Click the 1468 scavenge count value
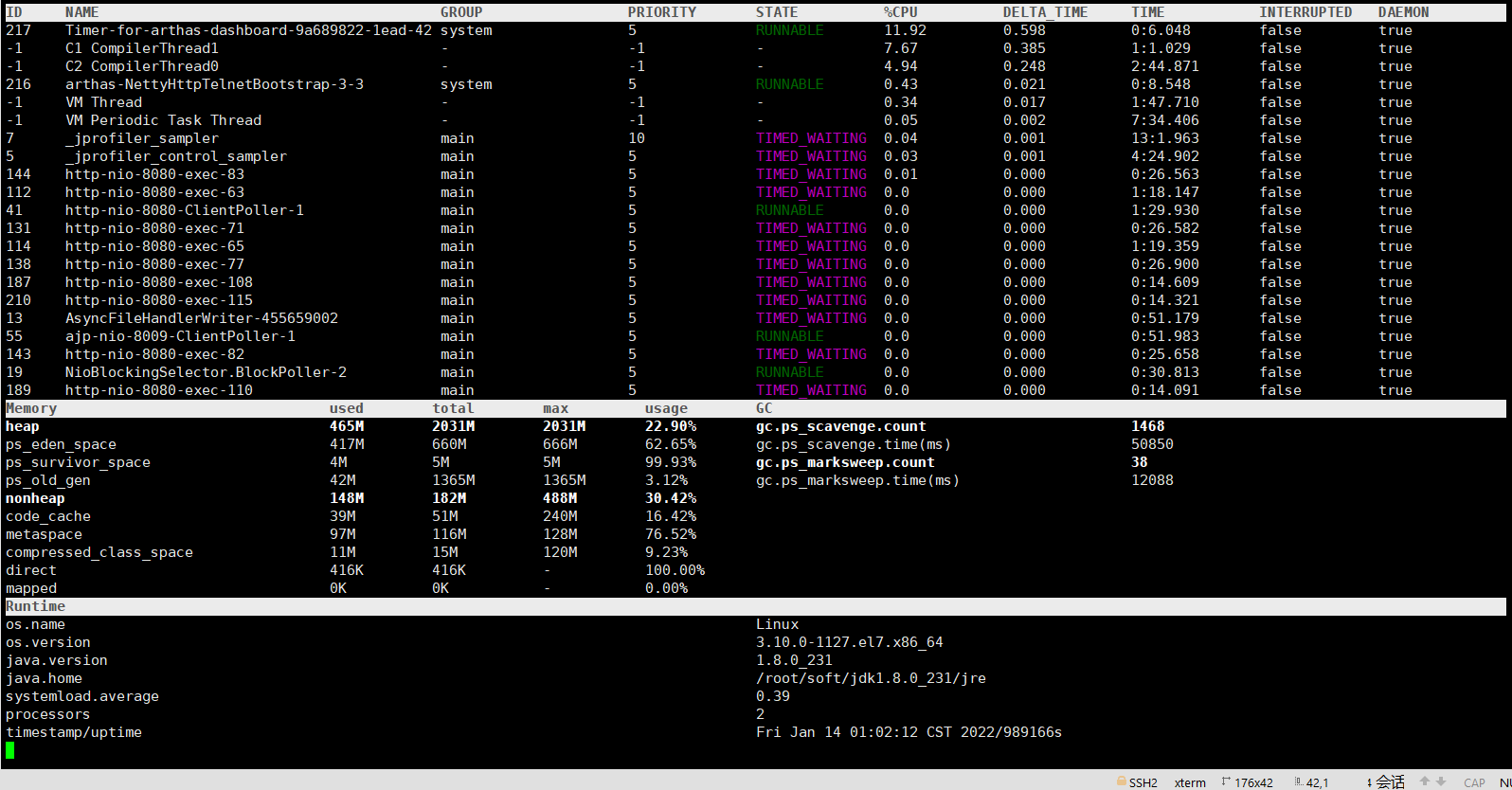1512x790 pixels. click(1148, 426)
